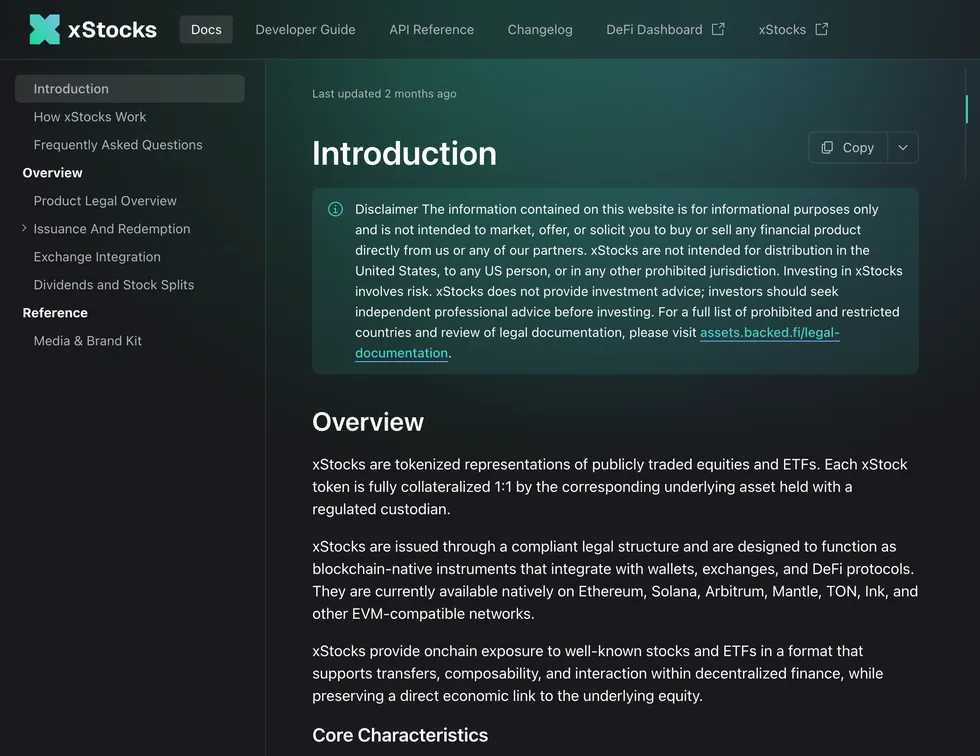
Task: Click the external-link icon beside xStocks nav item
Action: click(822, 29)
